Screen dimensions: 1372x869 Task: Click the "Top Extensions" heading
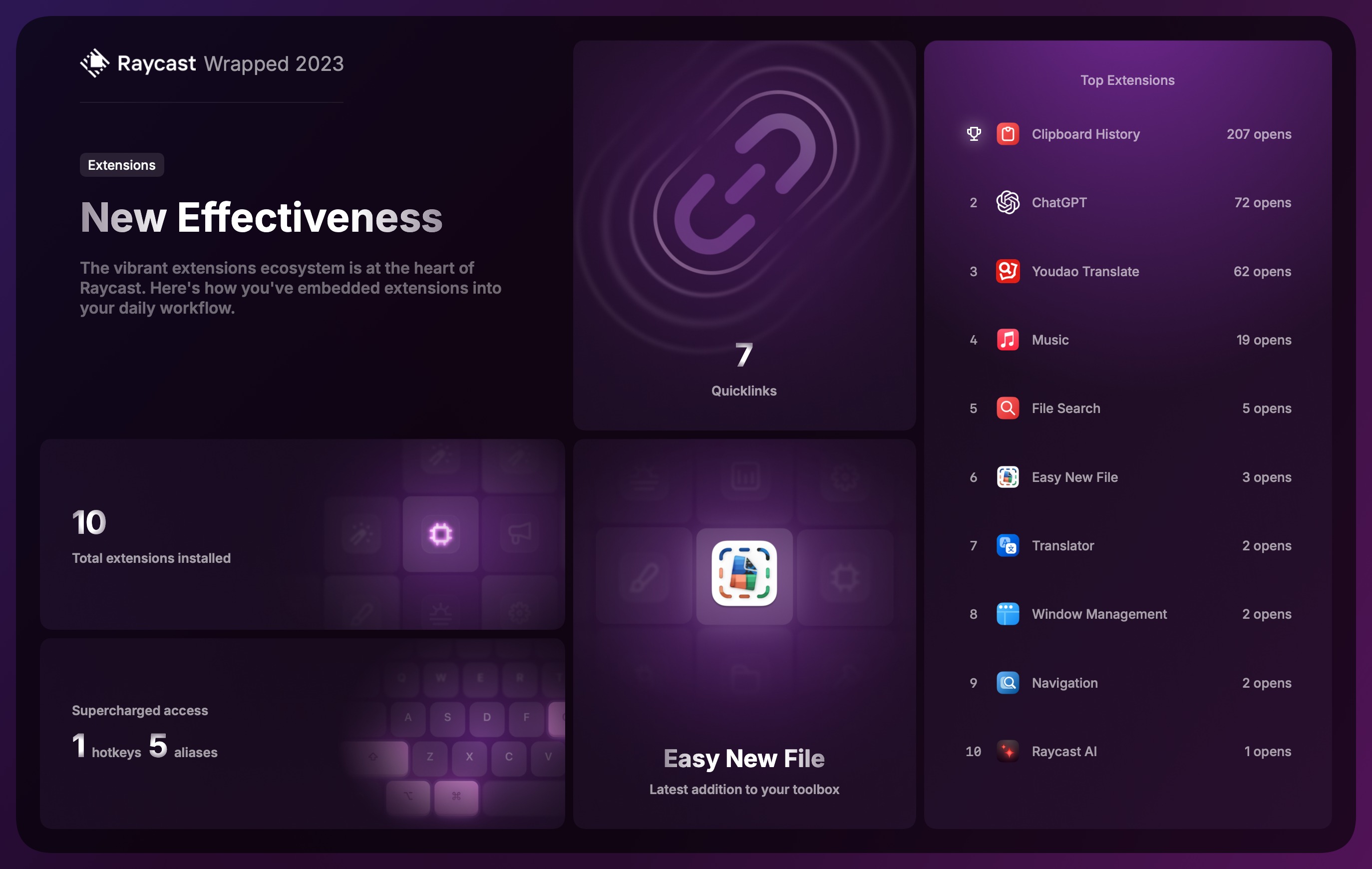pyautogui.click(x=1127, y=80)
